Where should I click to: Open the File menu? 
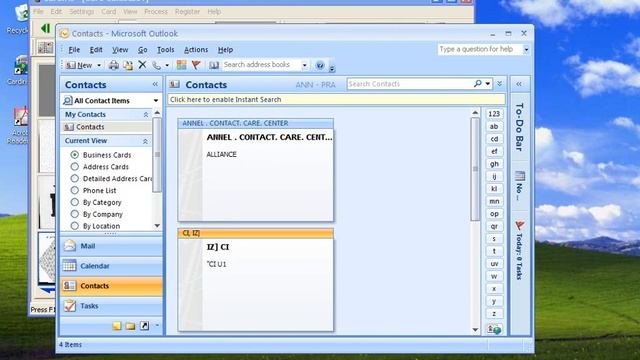(x=74, y=50)
